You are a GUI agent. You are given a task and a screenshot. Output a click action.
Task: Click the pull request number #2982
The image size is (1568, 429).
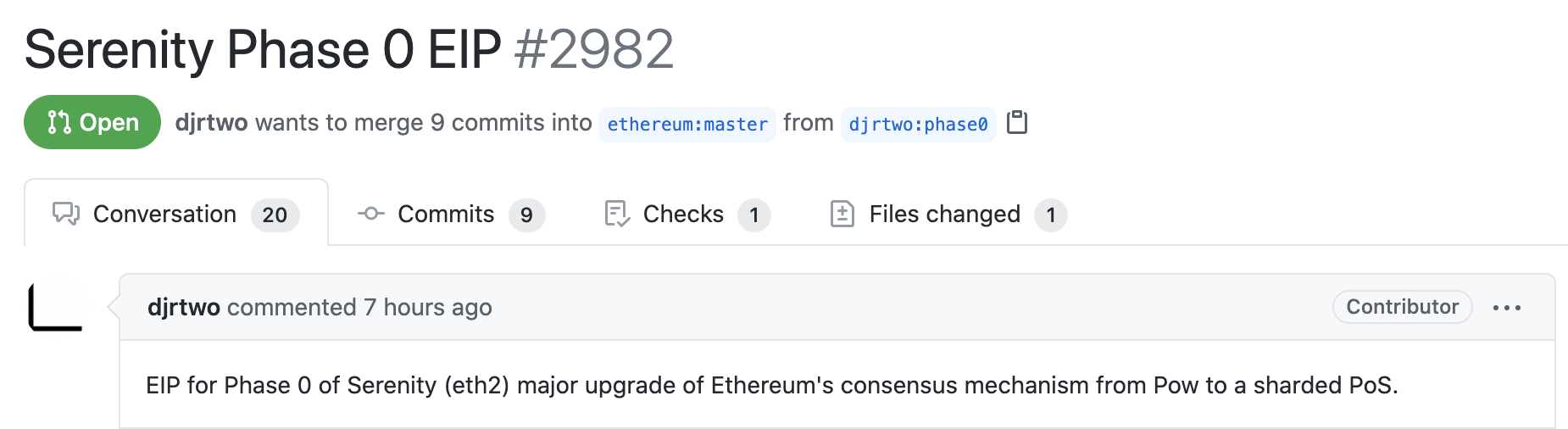click(x=593, y=49)
